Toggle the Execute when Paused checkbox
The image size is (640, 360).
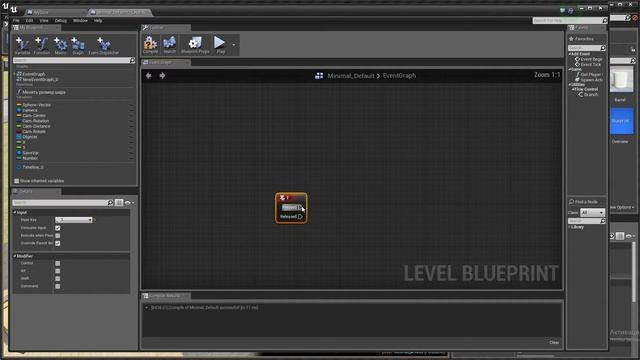pyautogui.click(x=58, y=236)
